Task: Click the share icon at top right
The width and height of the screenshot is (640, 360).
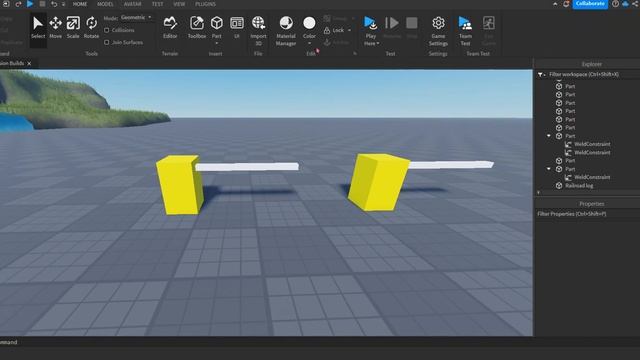Action: pos(636,4)
